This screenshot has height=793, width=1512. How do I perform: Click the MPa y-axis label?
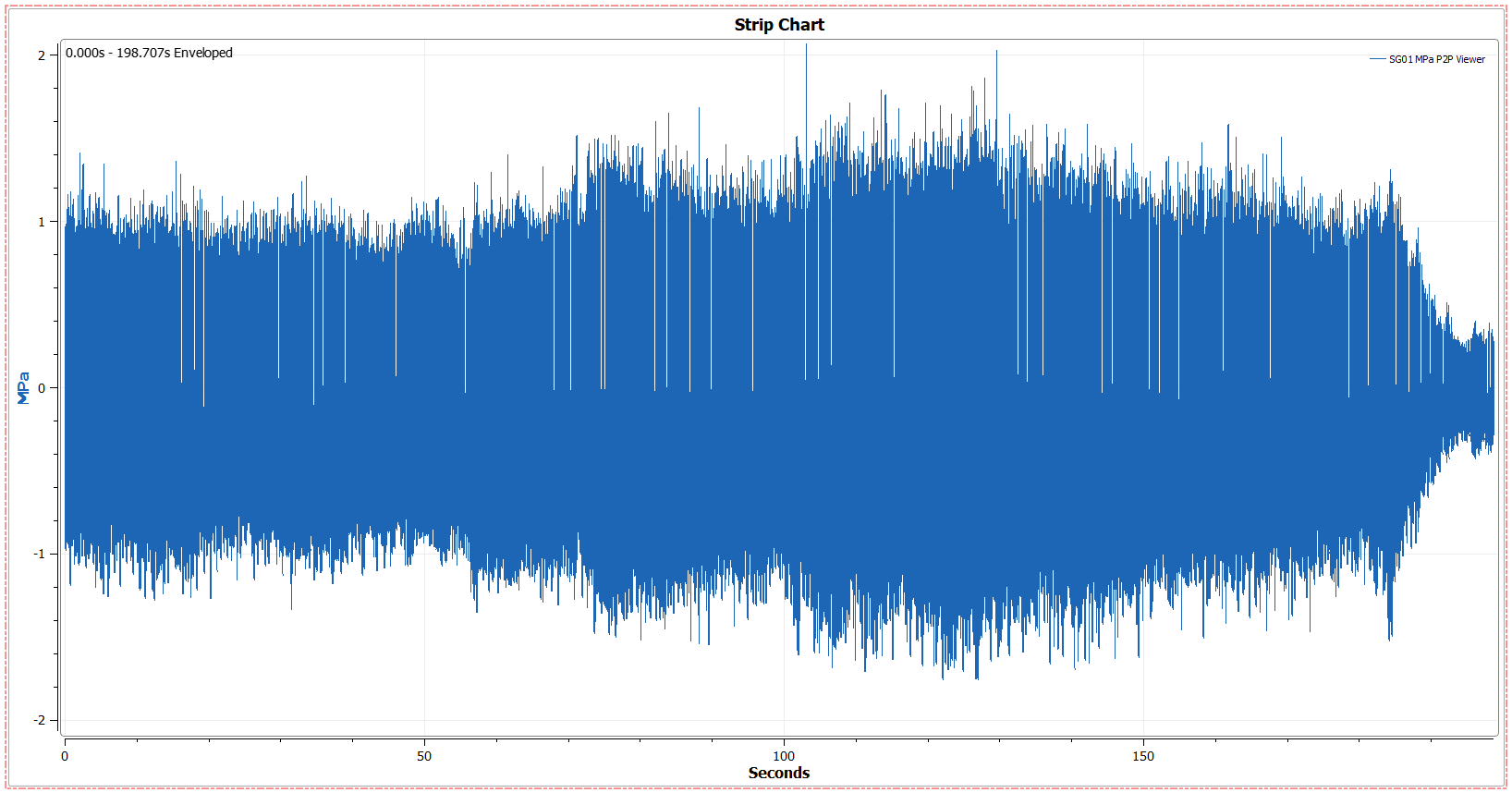coord(24,388)
